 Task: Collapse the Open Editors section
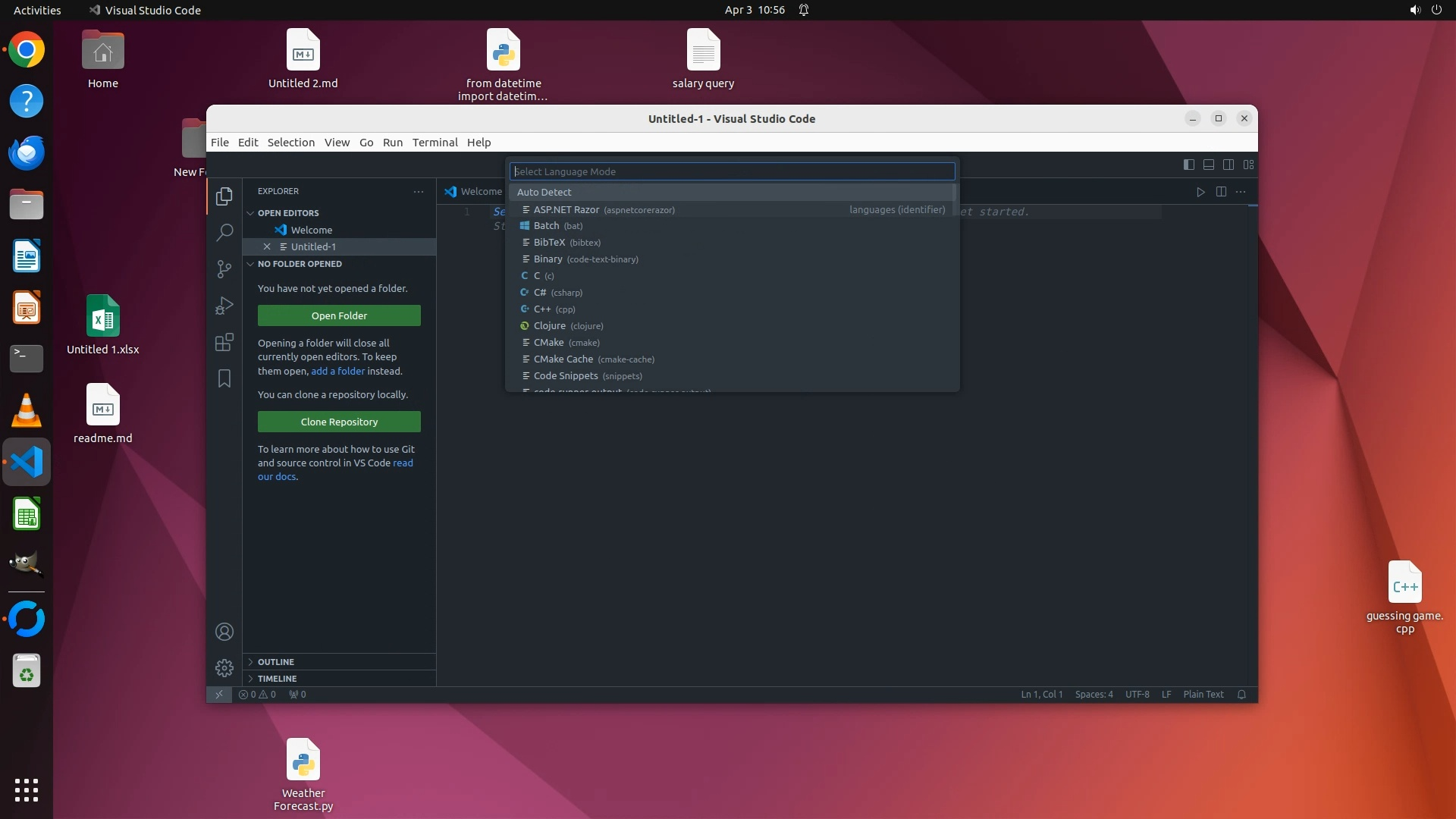287,213
